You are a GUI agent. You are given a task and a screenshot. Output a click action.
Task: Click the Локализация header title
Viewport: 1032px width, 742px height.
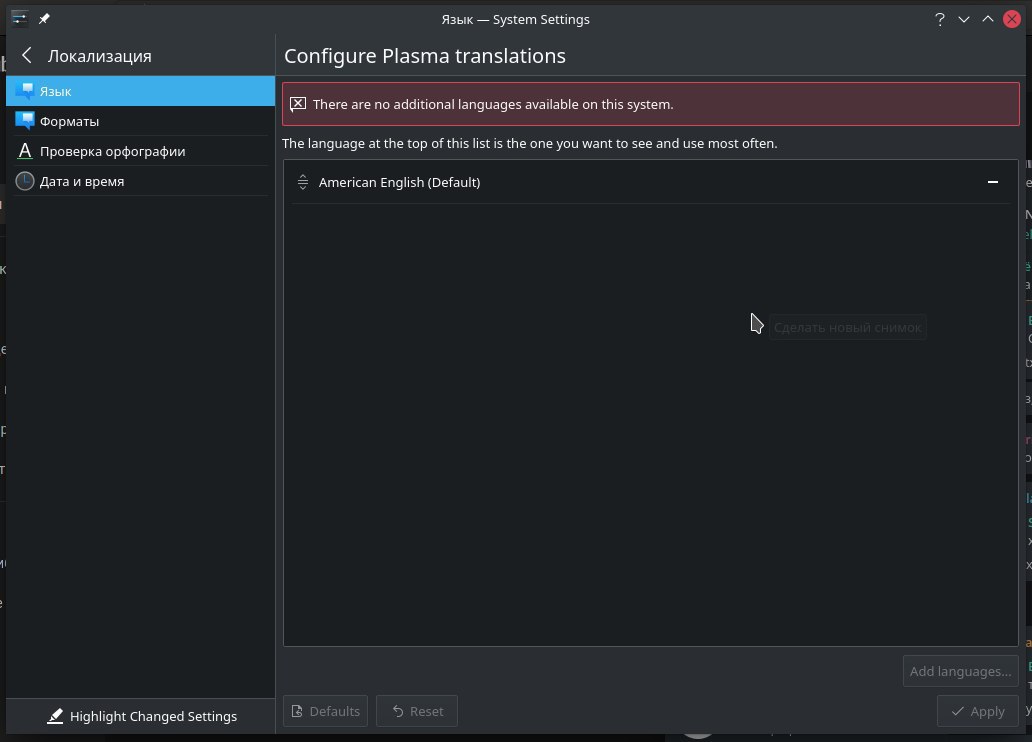99,56
